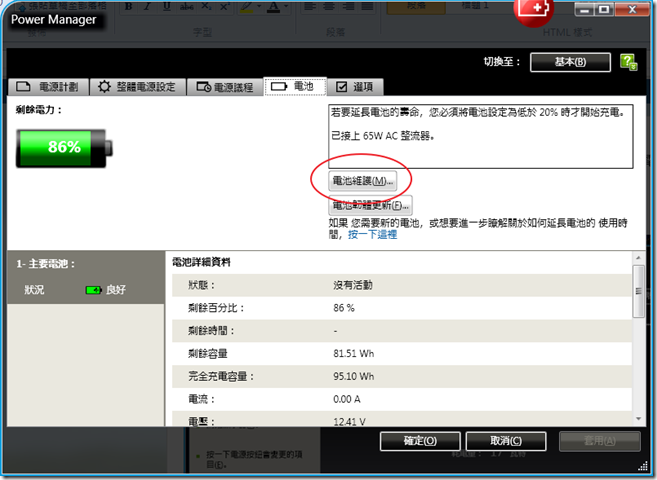Open the 電源議程 tab
Viewport: 657px width, 480px height.
tap(225, 87)
